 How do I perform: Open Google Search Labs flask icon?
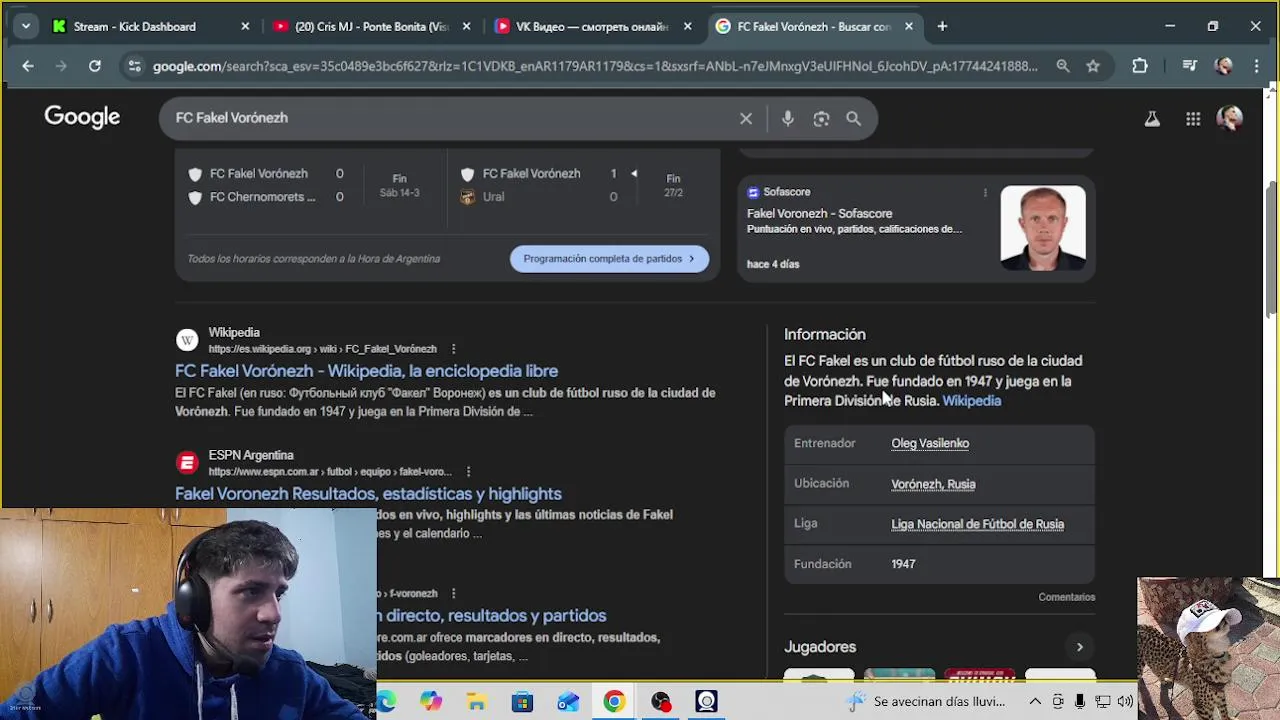(x=1152, y=118)
